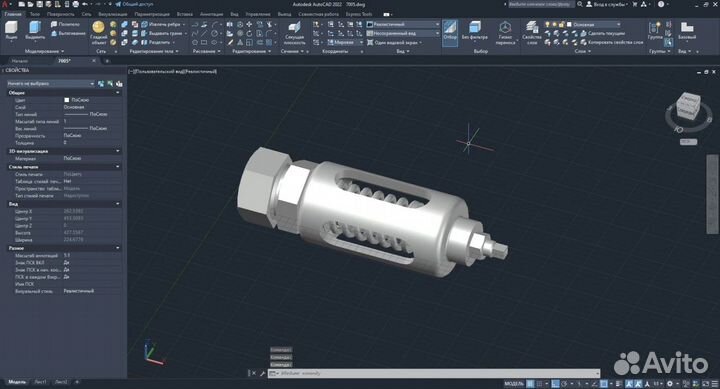Open the viewport configuration (Один видовой экран) dropdown
This screenshot has width=720, height=389.
(395, 42)
